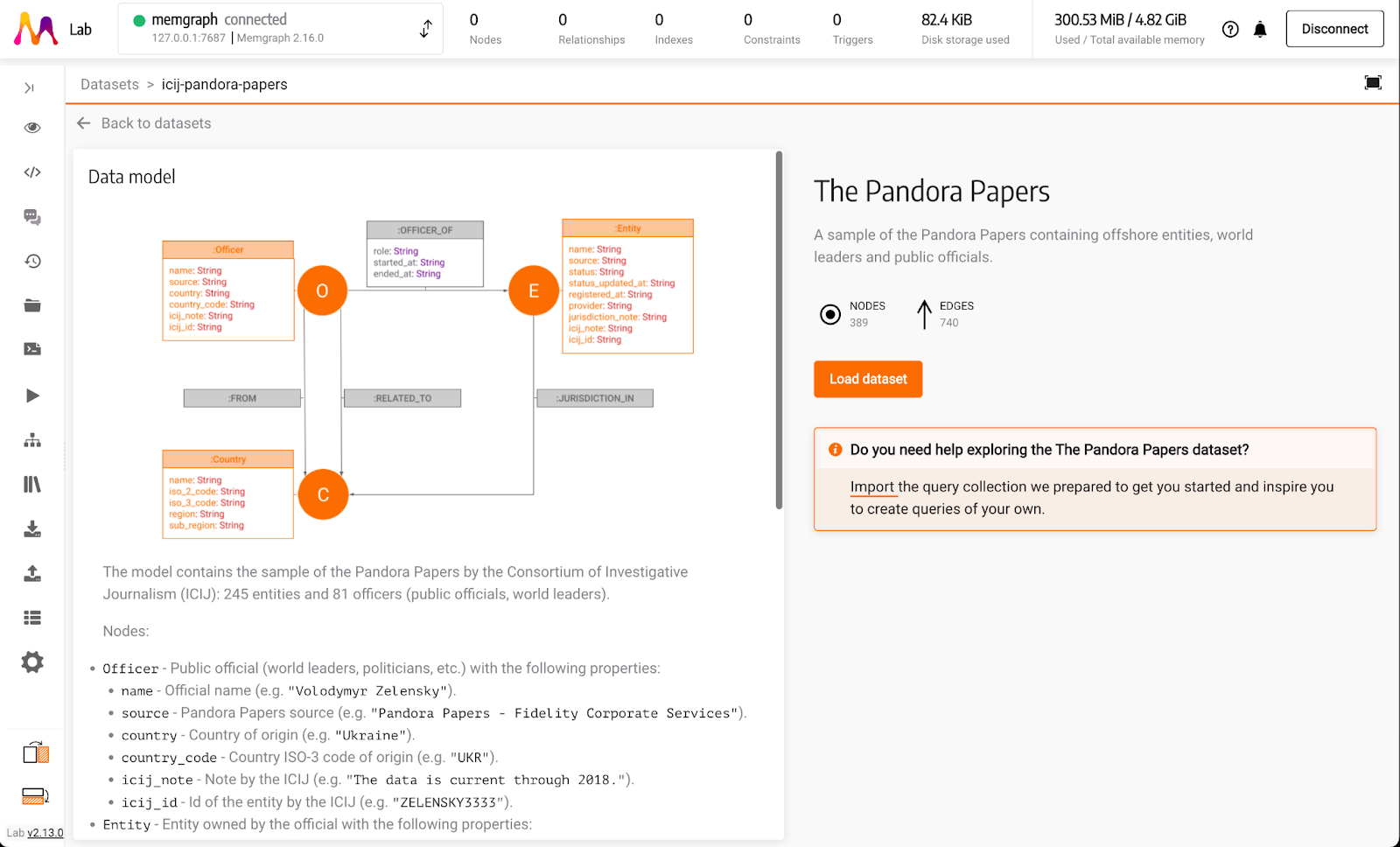Open the upload tray sidebar icon
The image size is (1400, 847).
[x=32, y=573]
